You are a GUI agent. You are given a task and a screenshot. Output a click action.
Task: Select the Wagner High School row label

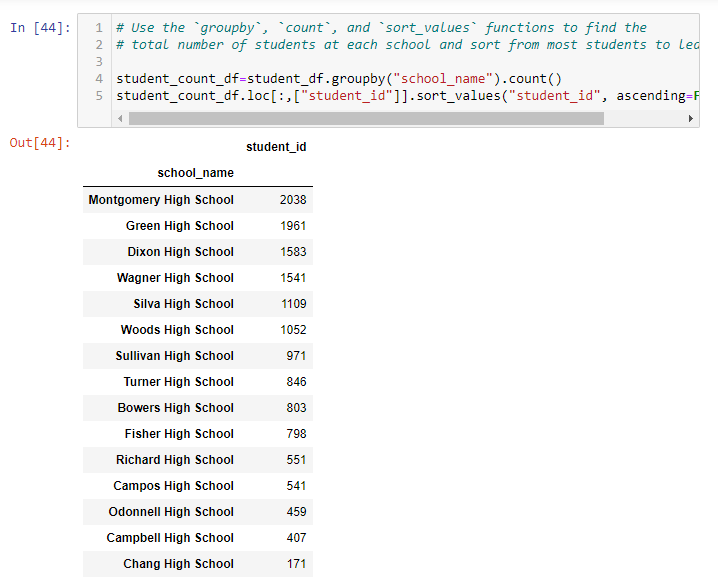pos(175,278)
